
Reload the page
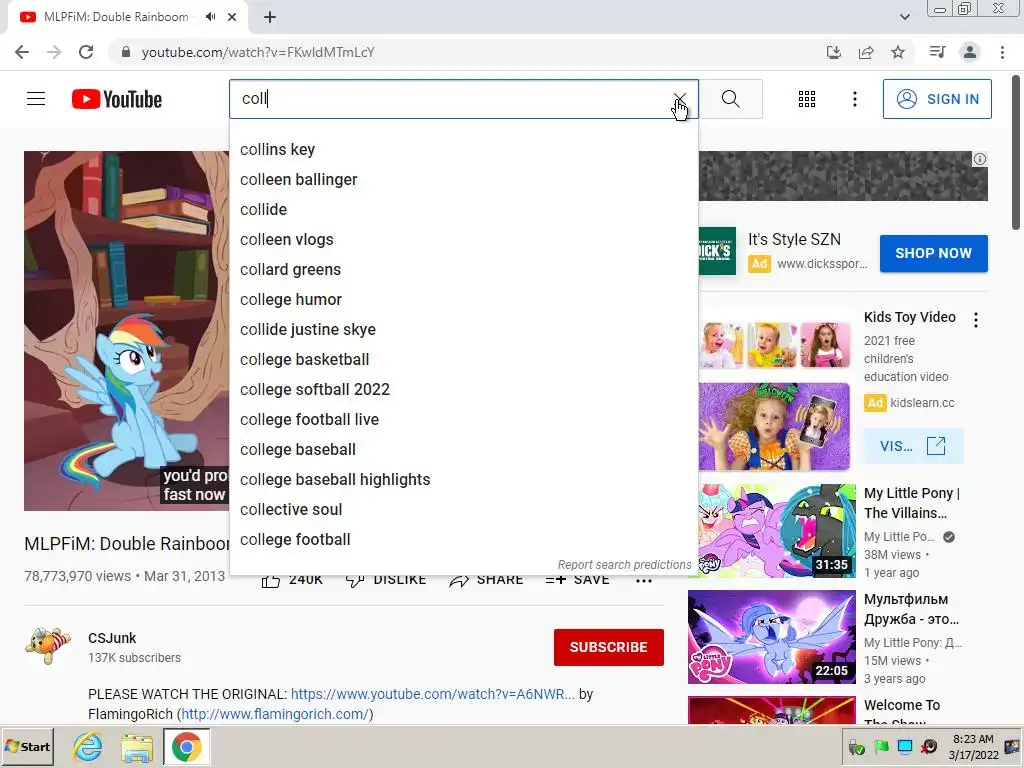86,52
